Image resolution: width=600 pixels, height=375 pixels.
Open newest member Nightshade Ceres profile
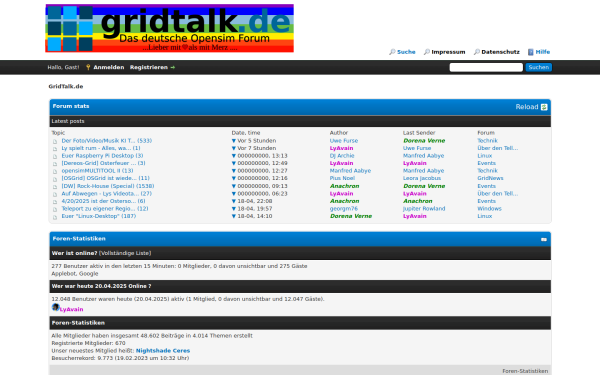pyautogui.click(x=163, y=351)
